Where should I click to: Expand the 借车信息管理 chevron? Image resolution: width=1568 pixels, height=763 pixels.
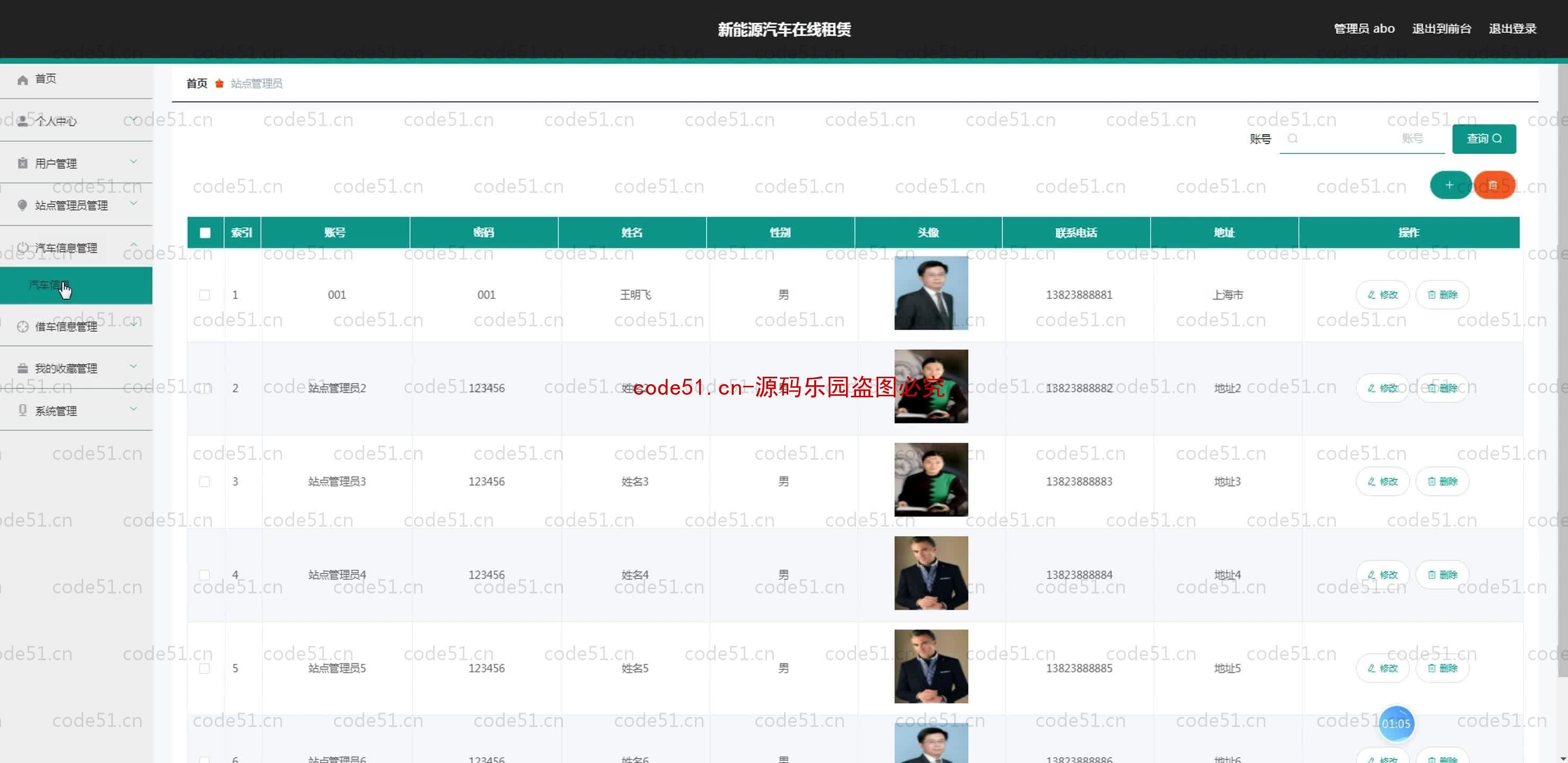133,324
